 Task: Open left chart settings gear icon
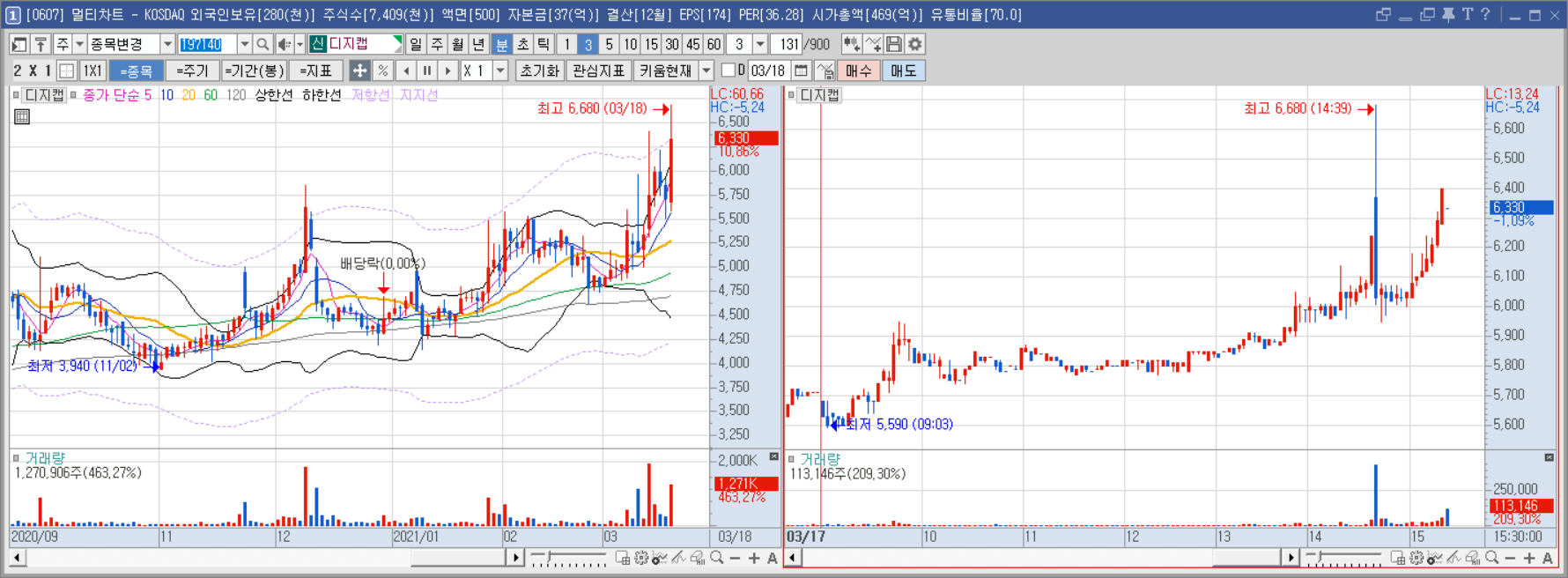tap(641, 558)
